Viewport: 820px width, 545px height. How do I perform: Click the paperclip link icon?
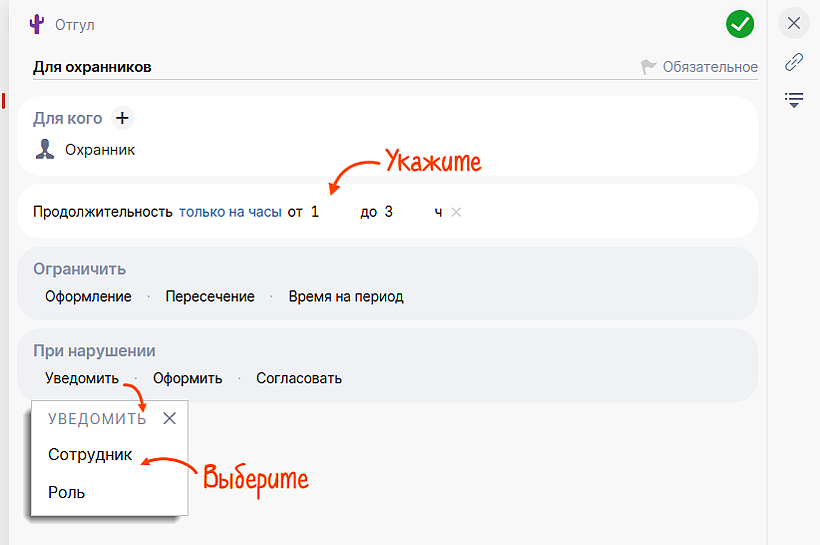pos(794,62)
